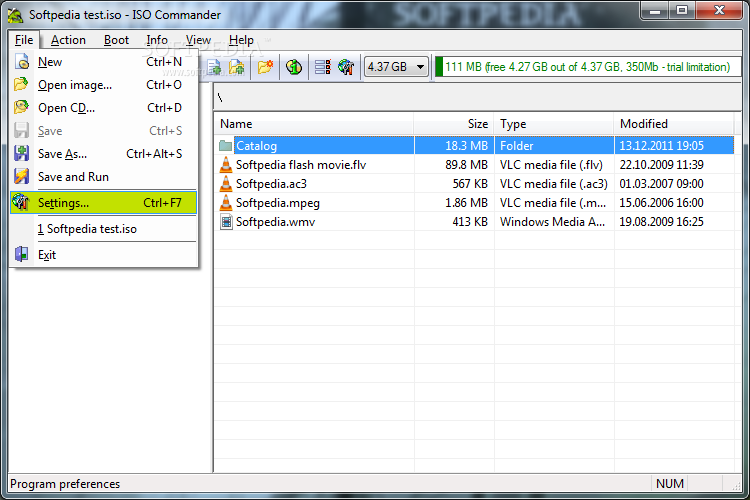Screen dimensions: 750x500
Task: Open the Boot menu
Action: 116,40
